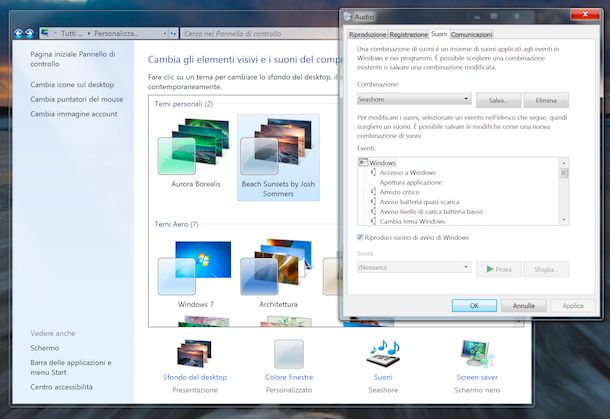
Task: Select the Aurora Borealis theme
Action: point(196,154)
